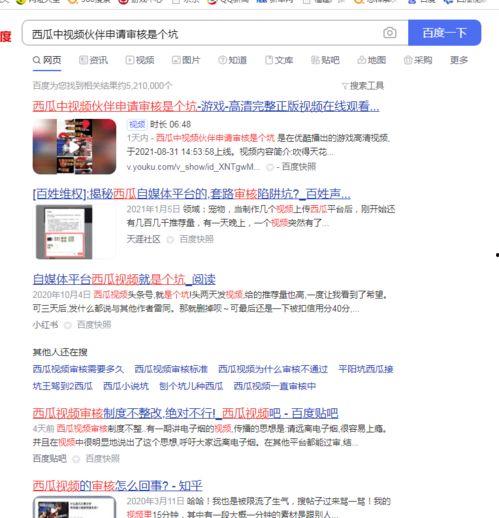Open 百度快照 for the 小红书 result
This screenshot has height=518, width=499.
click(94, 324)
